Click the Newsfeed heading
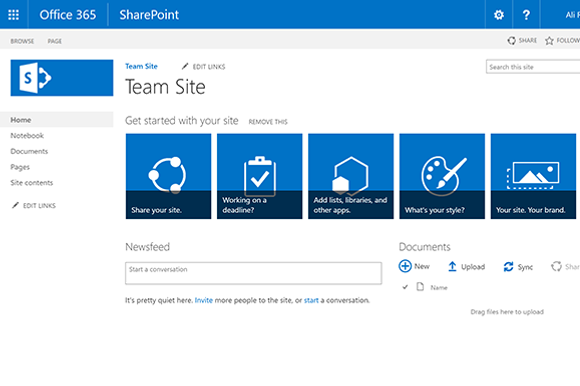 148,247
